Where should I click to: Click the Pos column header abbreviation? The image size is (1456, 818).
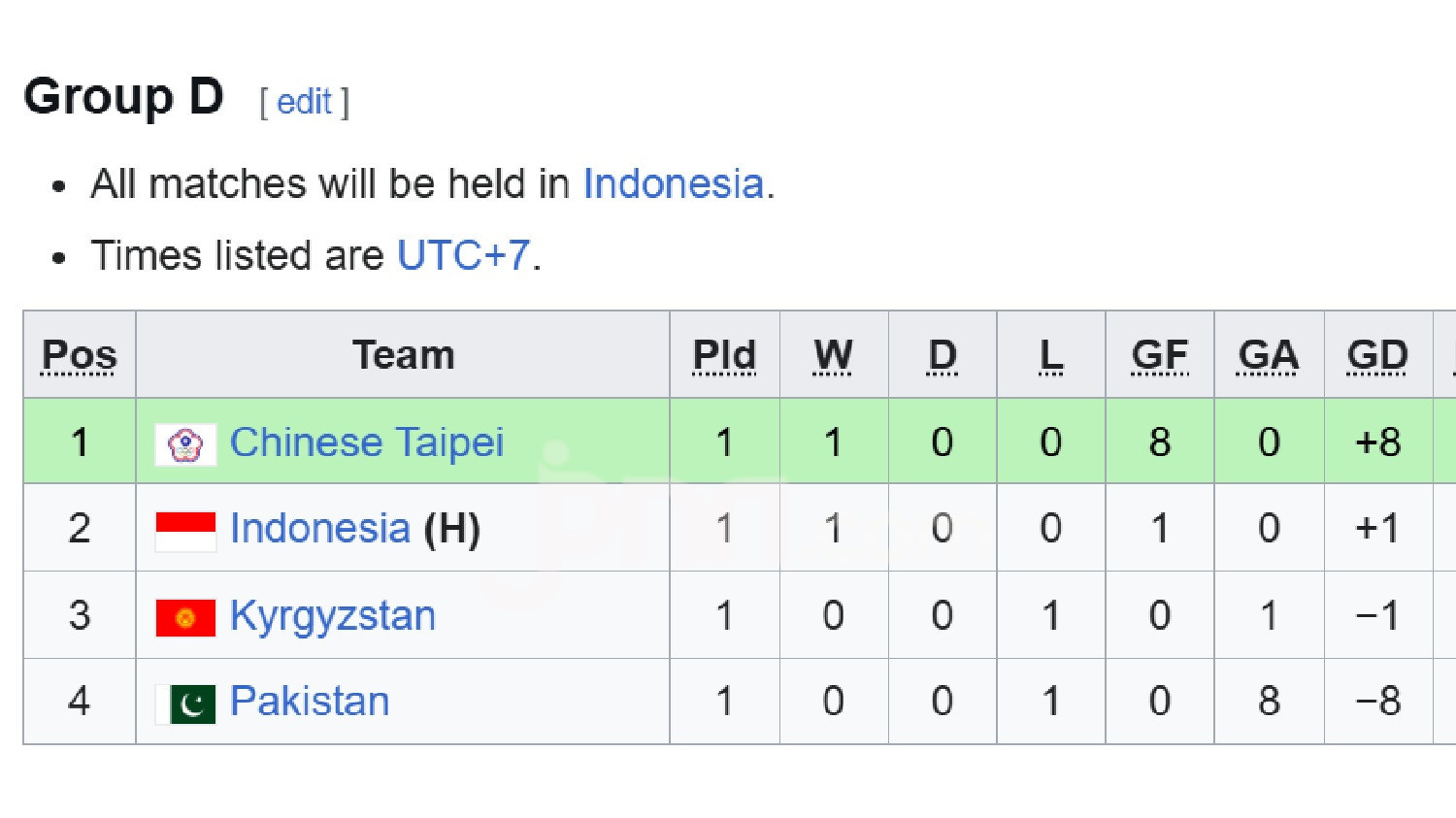80,355
